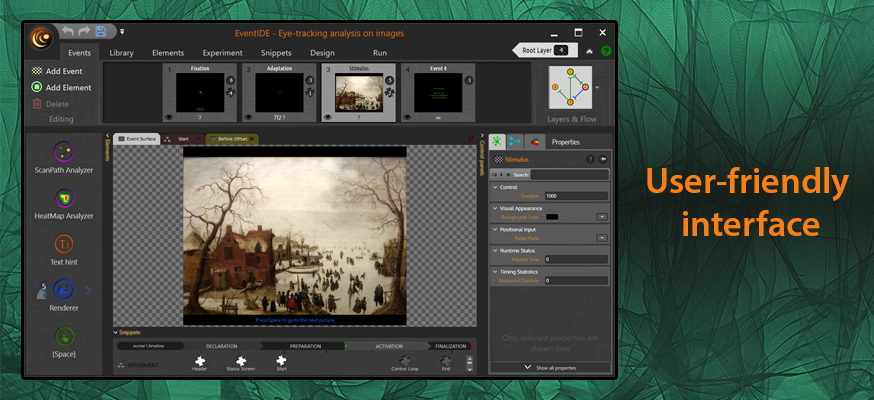Open the Run ribbon tab

coord(380,53)
